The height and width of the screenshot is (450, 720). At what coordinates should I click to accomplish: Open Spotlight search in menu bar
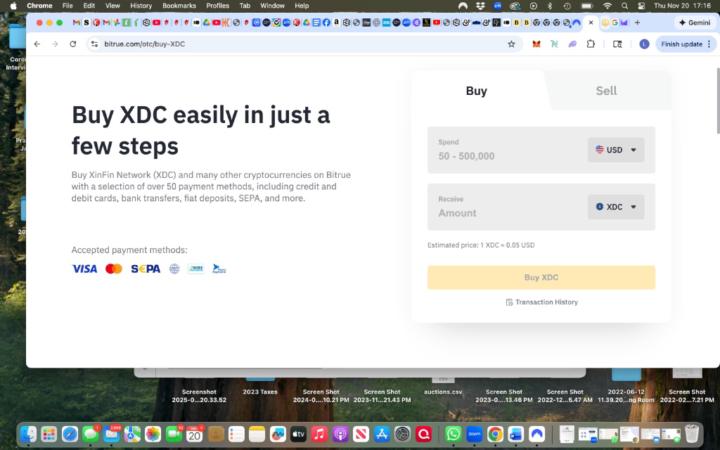point(624,6)
